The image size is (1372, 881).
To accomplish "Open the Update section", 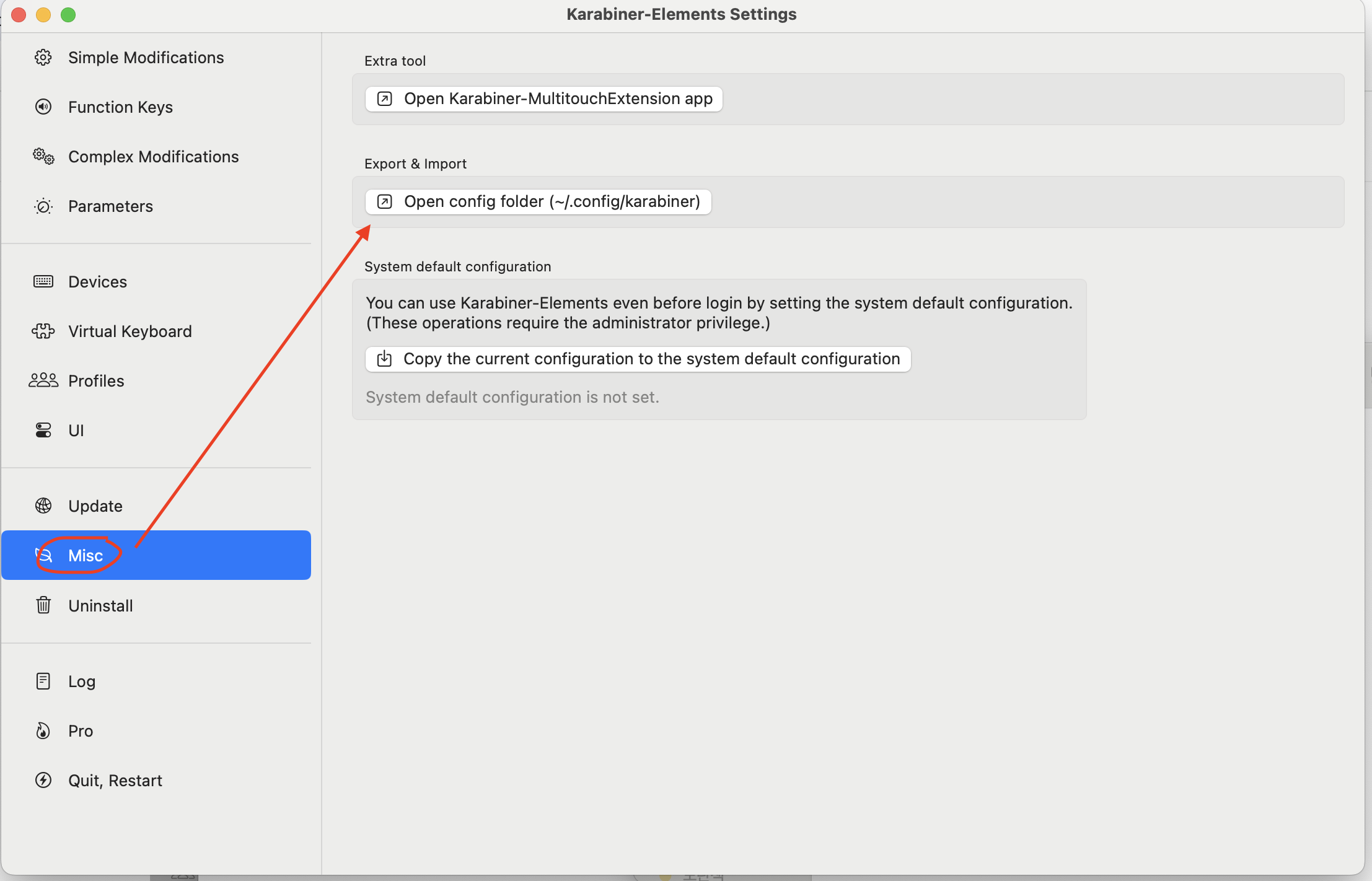I will pos(156,506).
